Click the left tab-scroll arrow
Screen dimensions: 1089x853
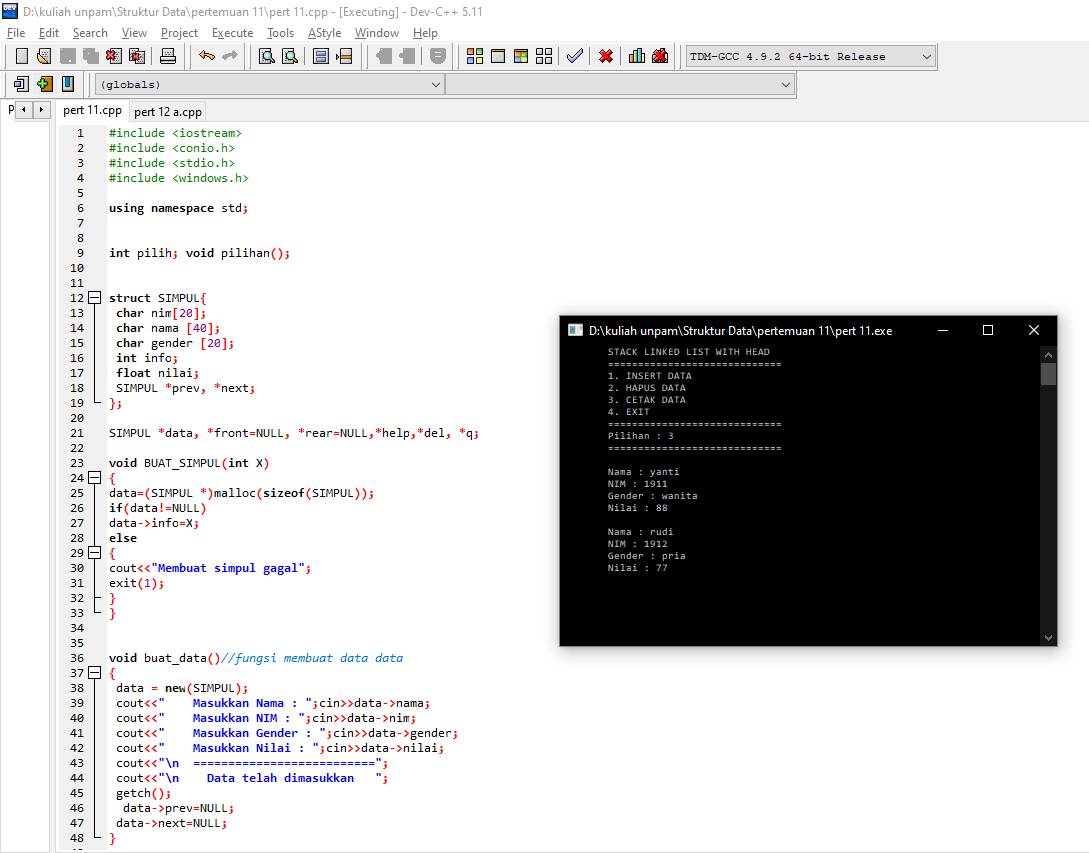click(x=24, y=110)
